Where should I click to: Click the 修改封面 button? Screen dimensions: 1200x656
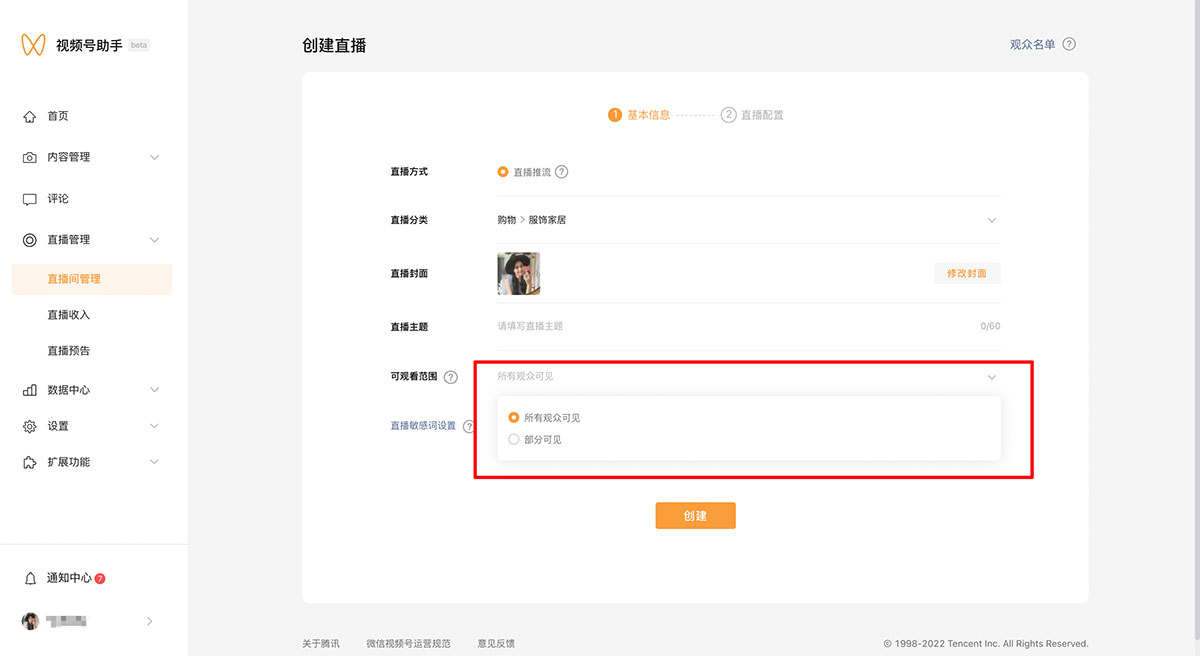point(966,273)
